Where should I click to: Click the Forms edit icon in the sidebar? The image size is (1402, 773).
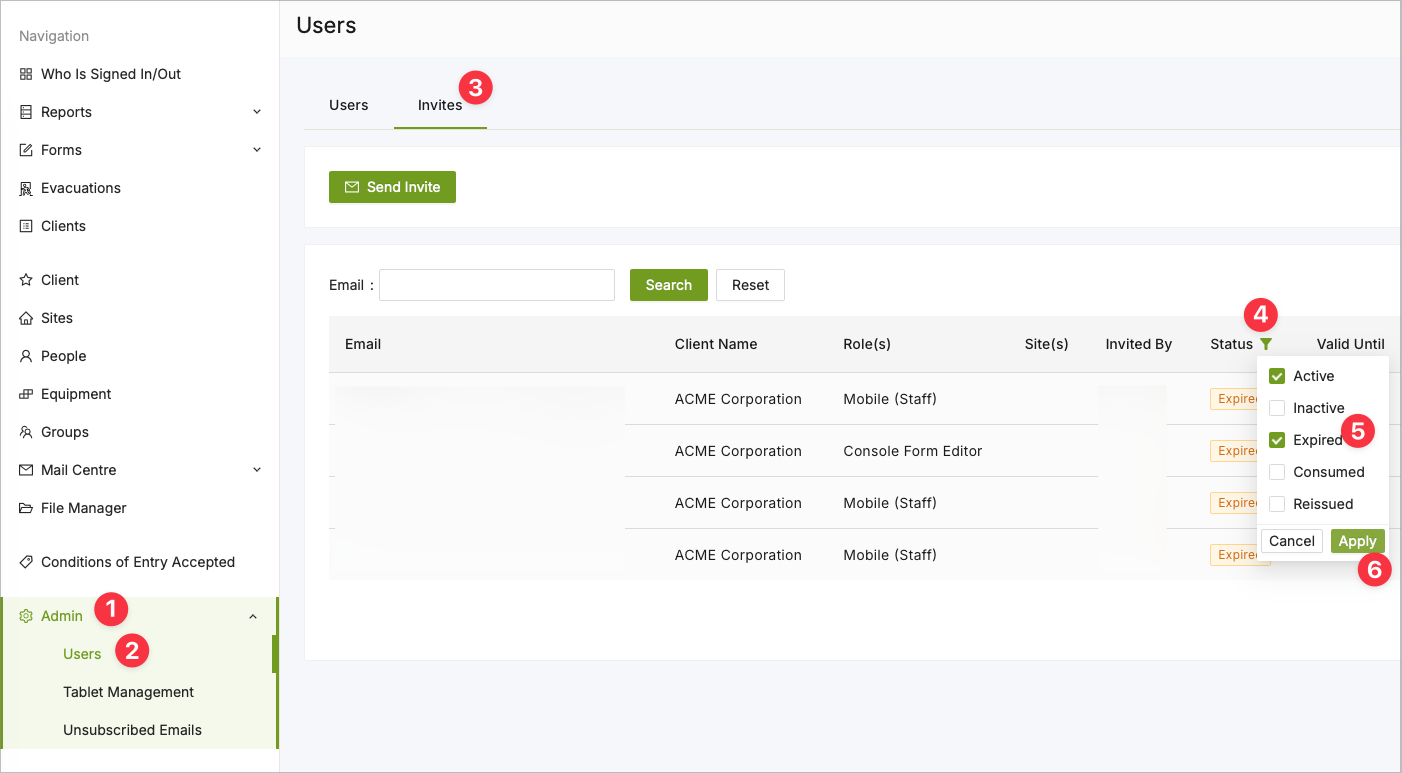click(26, 150)
